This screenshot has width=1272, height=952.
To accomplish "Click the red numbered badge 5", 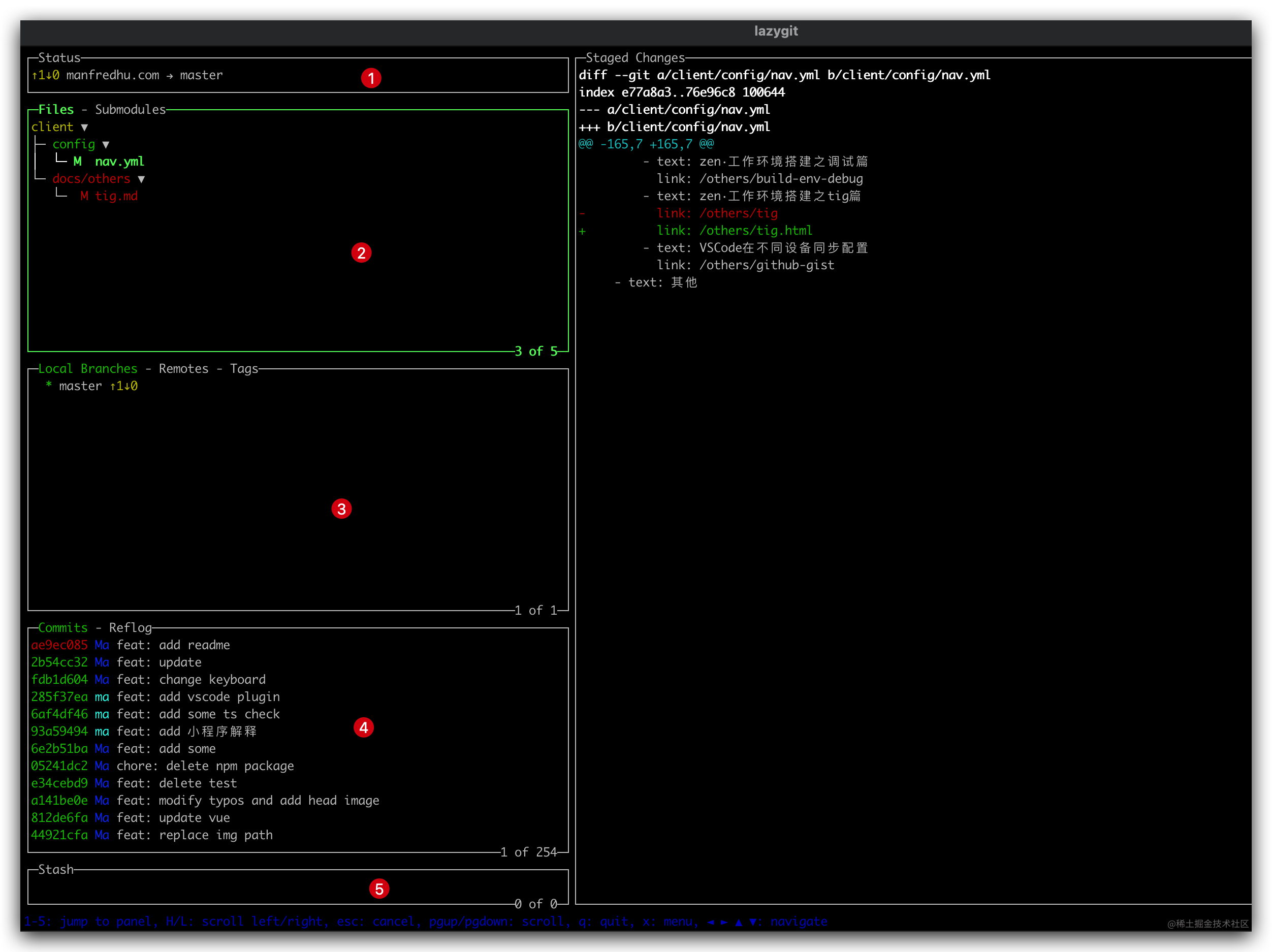I will tap(379, 888).
